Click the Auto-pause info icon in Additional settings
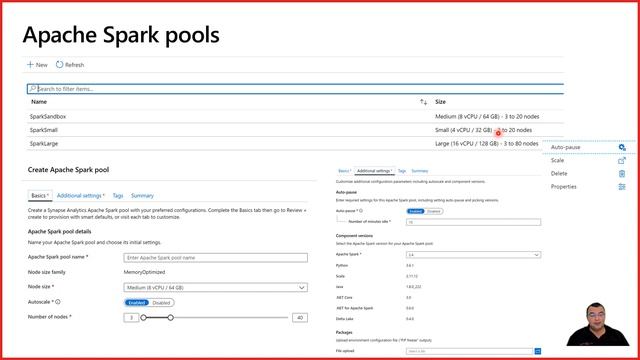This screenshot has width=640, height=360. (361, 211)
